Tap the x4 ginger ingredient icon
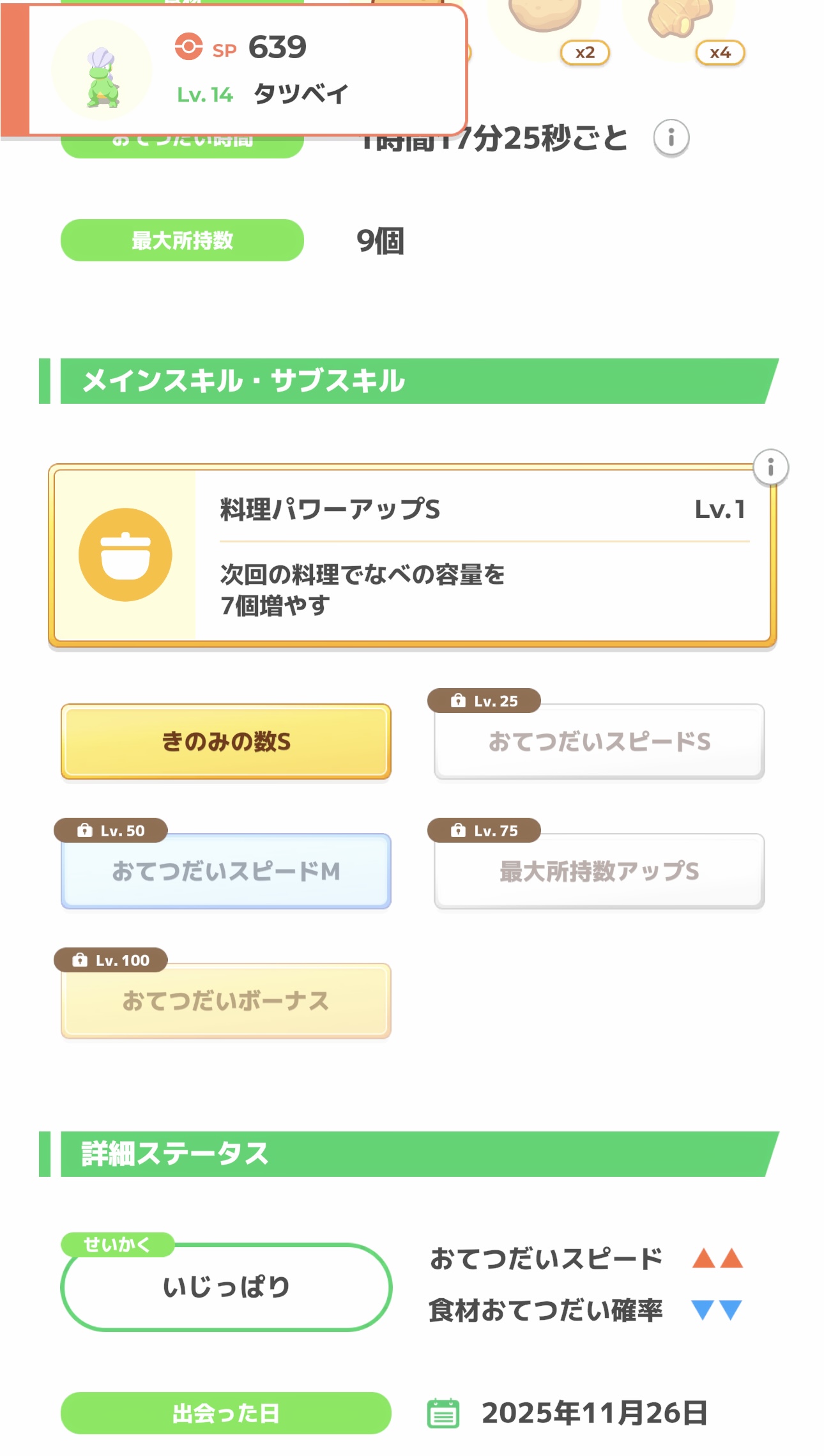Screen dimensions: 824x1456 tap(679, 19)
